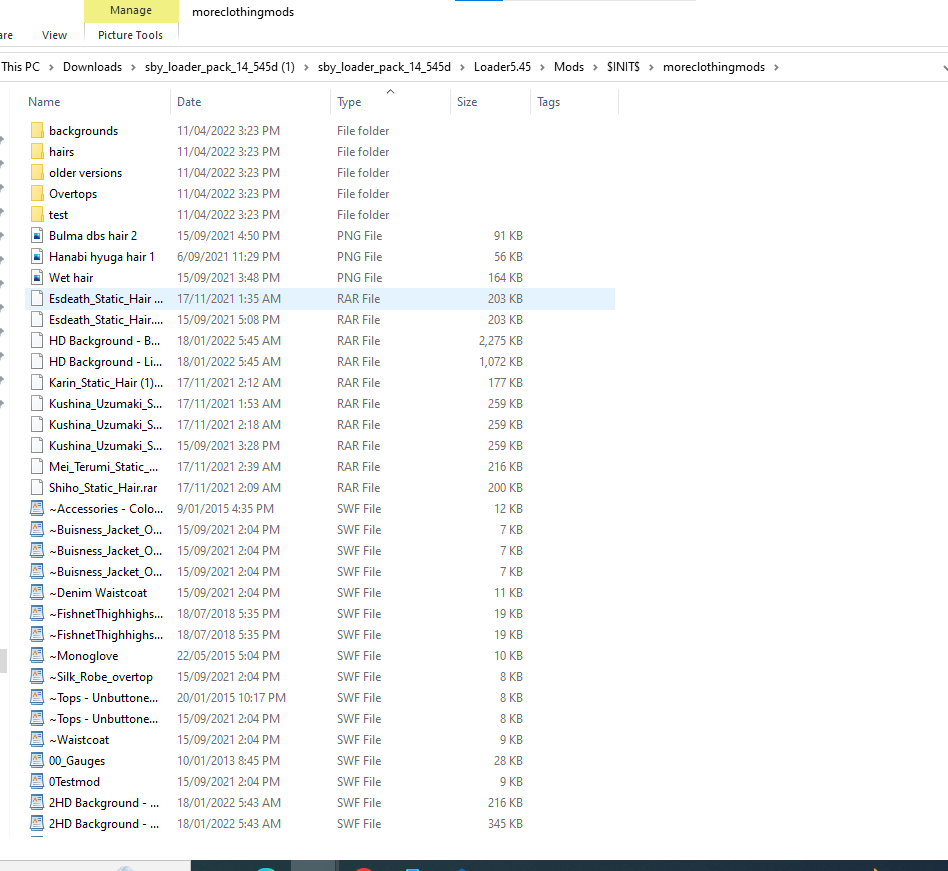Open the Picture Tools tab
Image resolution: width=948 pixels, height=871 pixels.
[130, 35]
